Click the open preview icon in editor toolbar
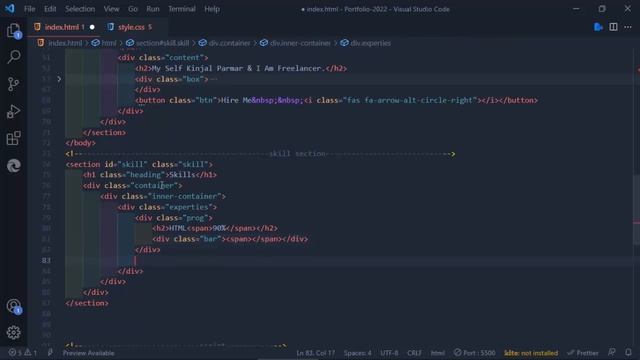 pos(598,27)
